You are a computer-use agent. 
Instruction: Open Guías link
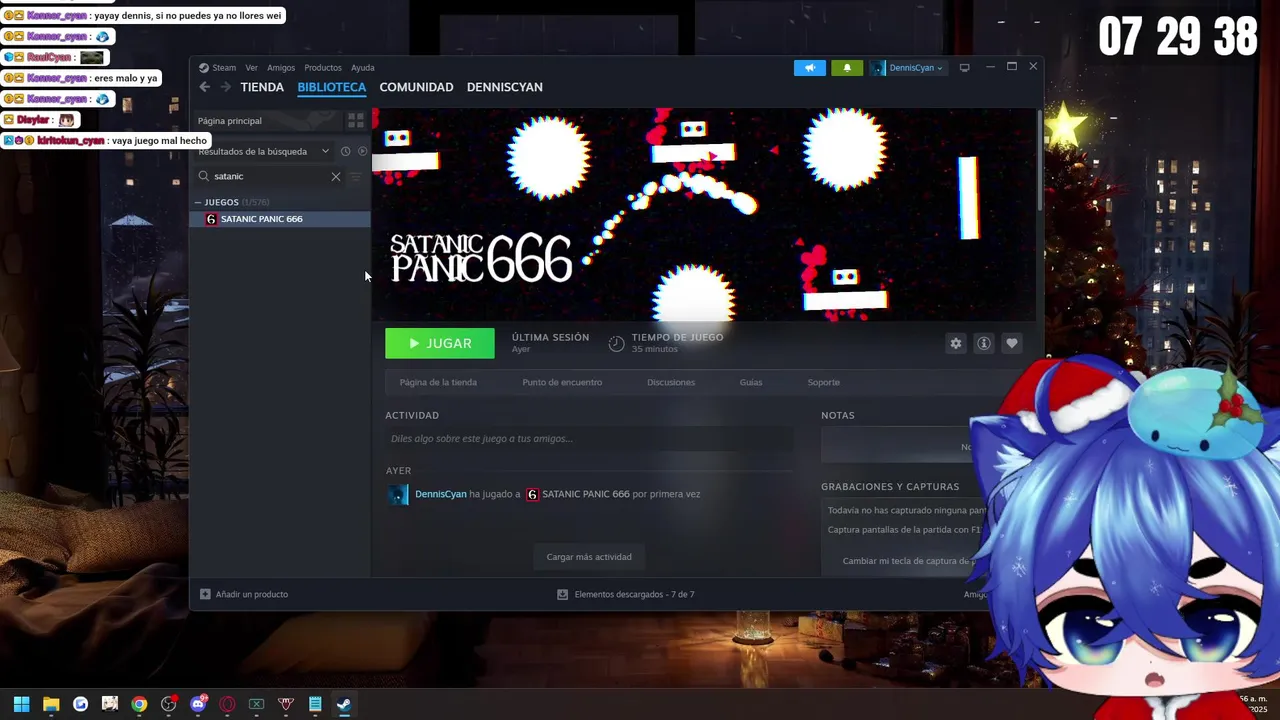click(x=751, y=382)
